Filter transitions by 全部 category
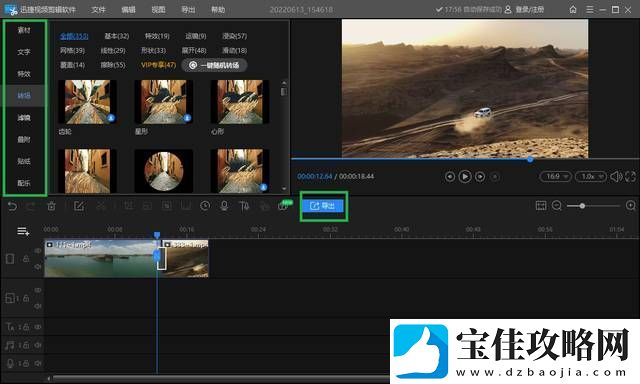 [74, 36]
